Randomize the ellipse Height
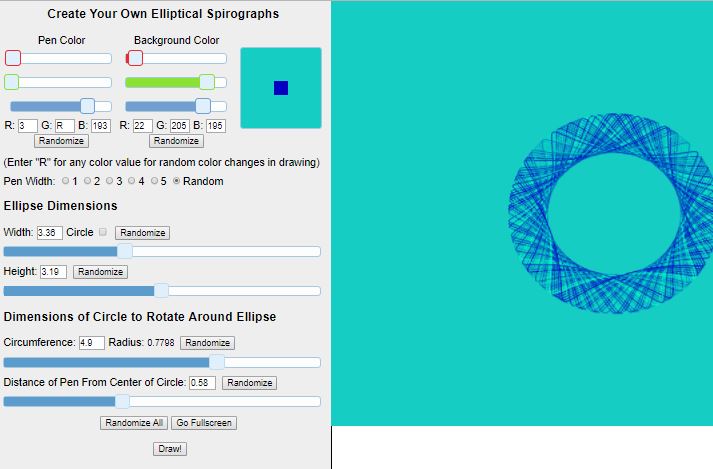Screen dimensions: 713x469 tap(100, 272)
